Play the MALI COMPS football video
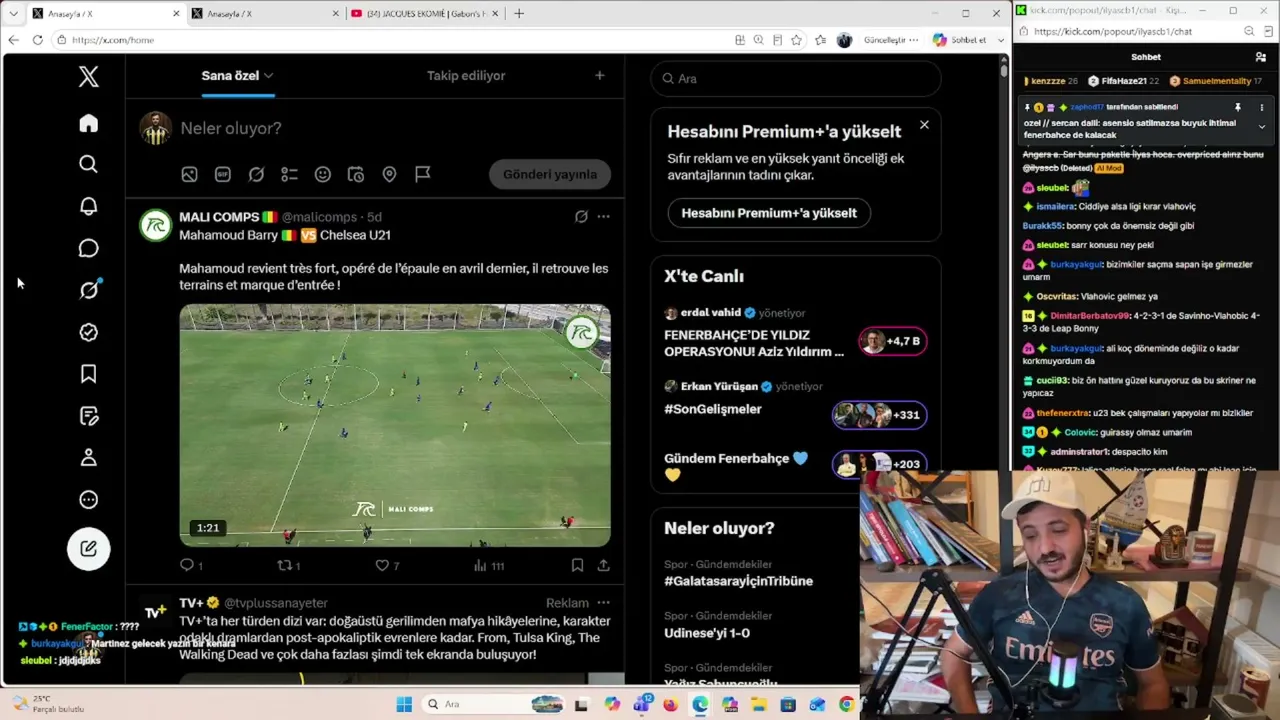This screenshot has height=720, width=1280. pyautogui.click(x=395, y=425)
